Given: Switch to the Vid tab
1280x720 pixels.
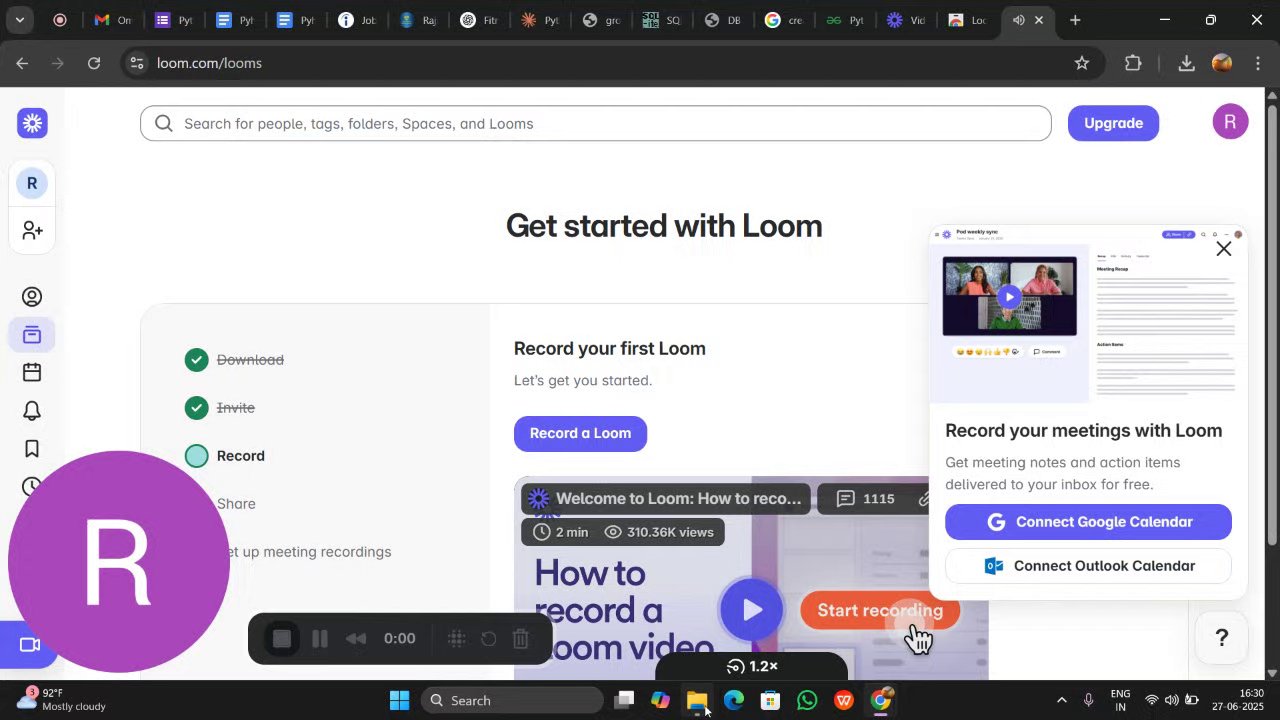Looking at the screenshot, I should pyautogui.click(x=906, y=20).
